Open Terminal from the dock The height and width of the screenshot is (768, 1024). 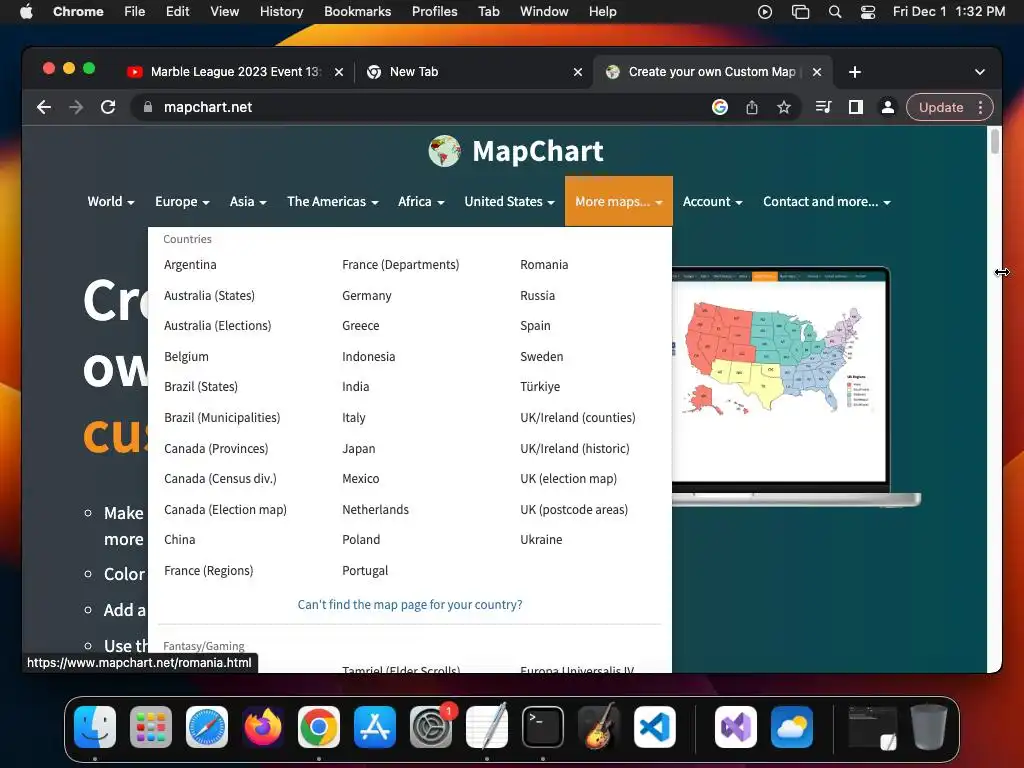click(543, 727)
